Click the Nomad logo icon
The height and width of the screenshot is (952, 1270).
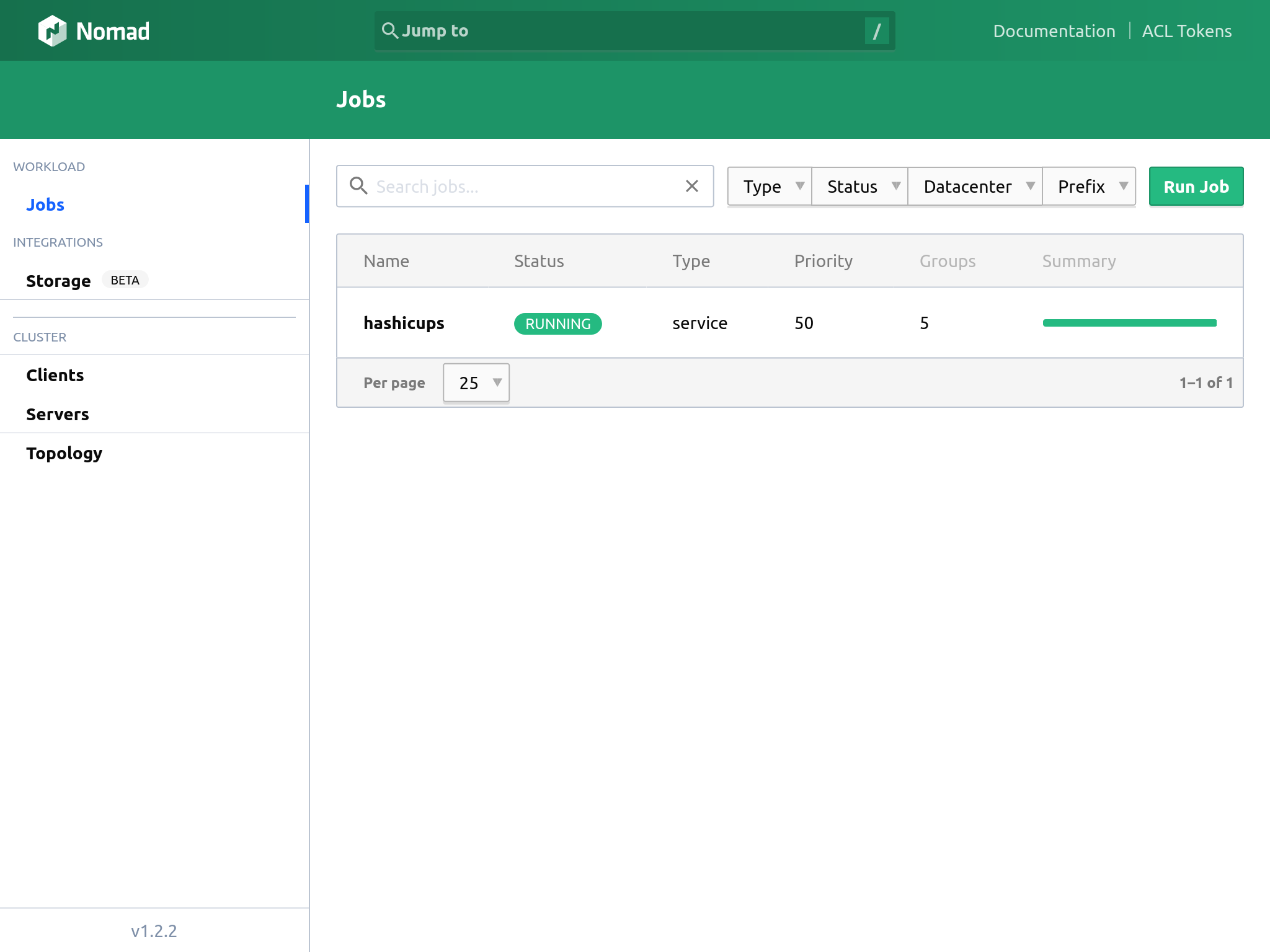(x=52, y=31)
